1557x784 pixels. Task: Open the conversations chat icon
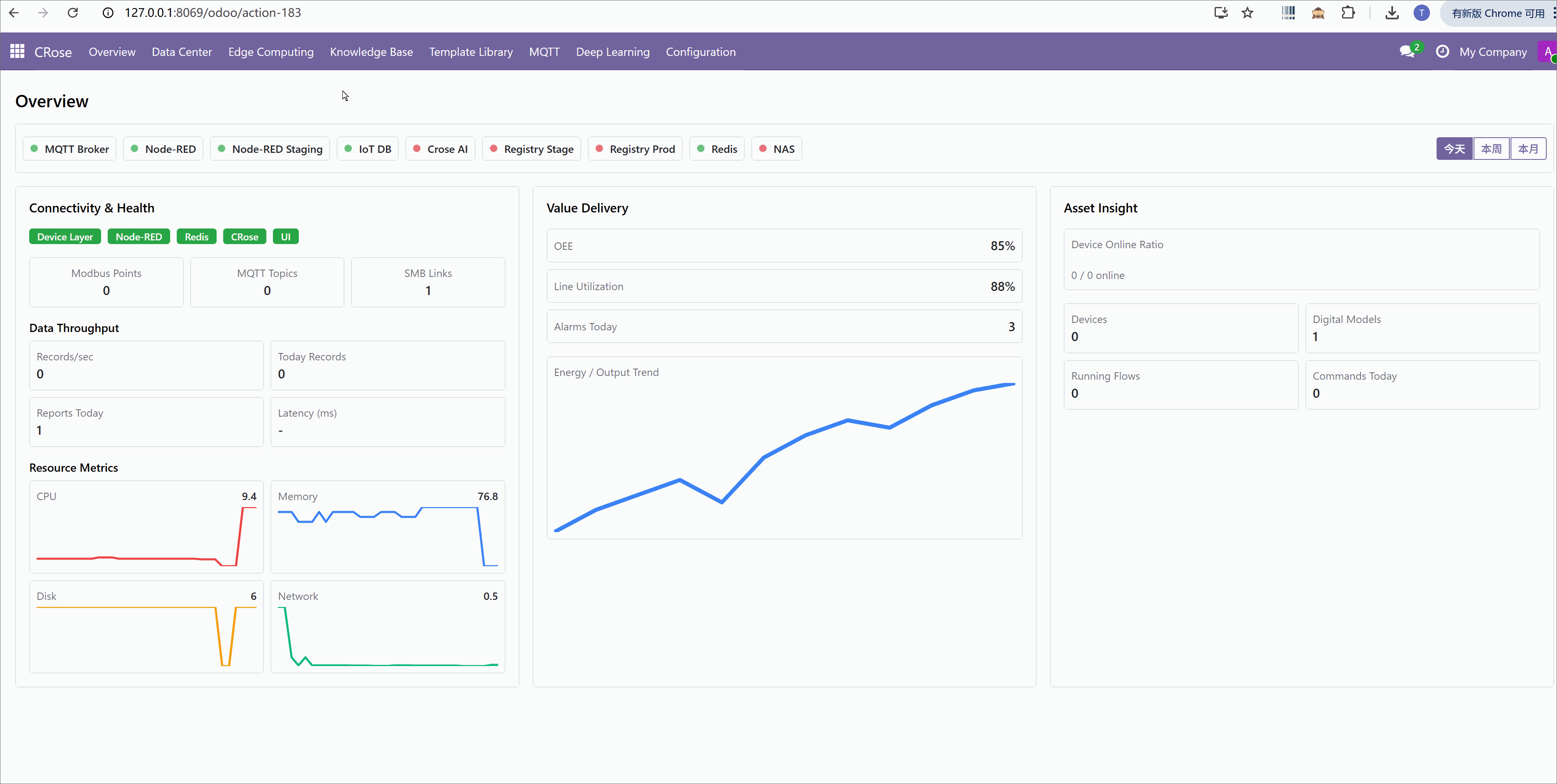pos(1407,52)
